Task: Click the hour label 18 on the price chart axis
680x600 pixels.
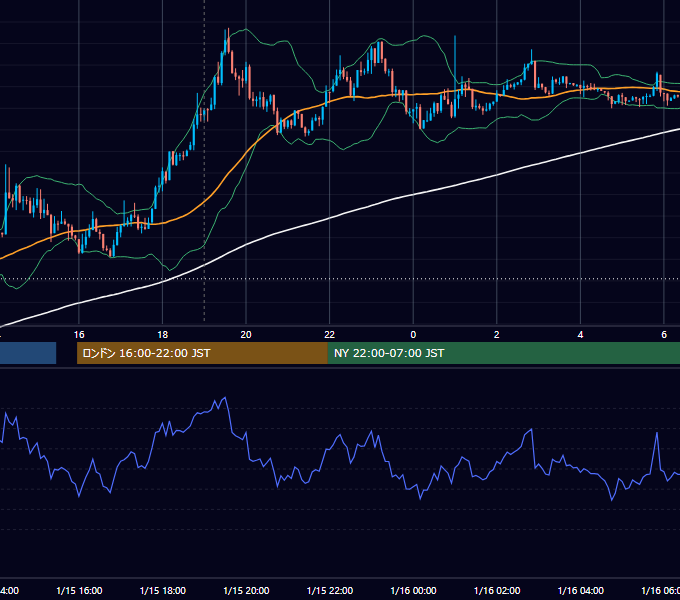Action: [163, 335]
